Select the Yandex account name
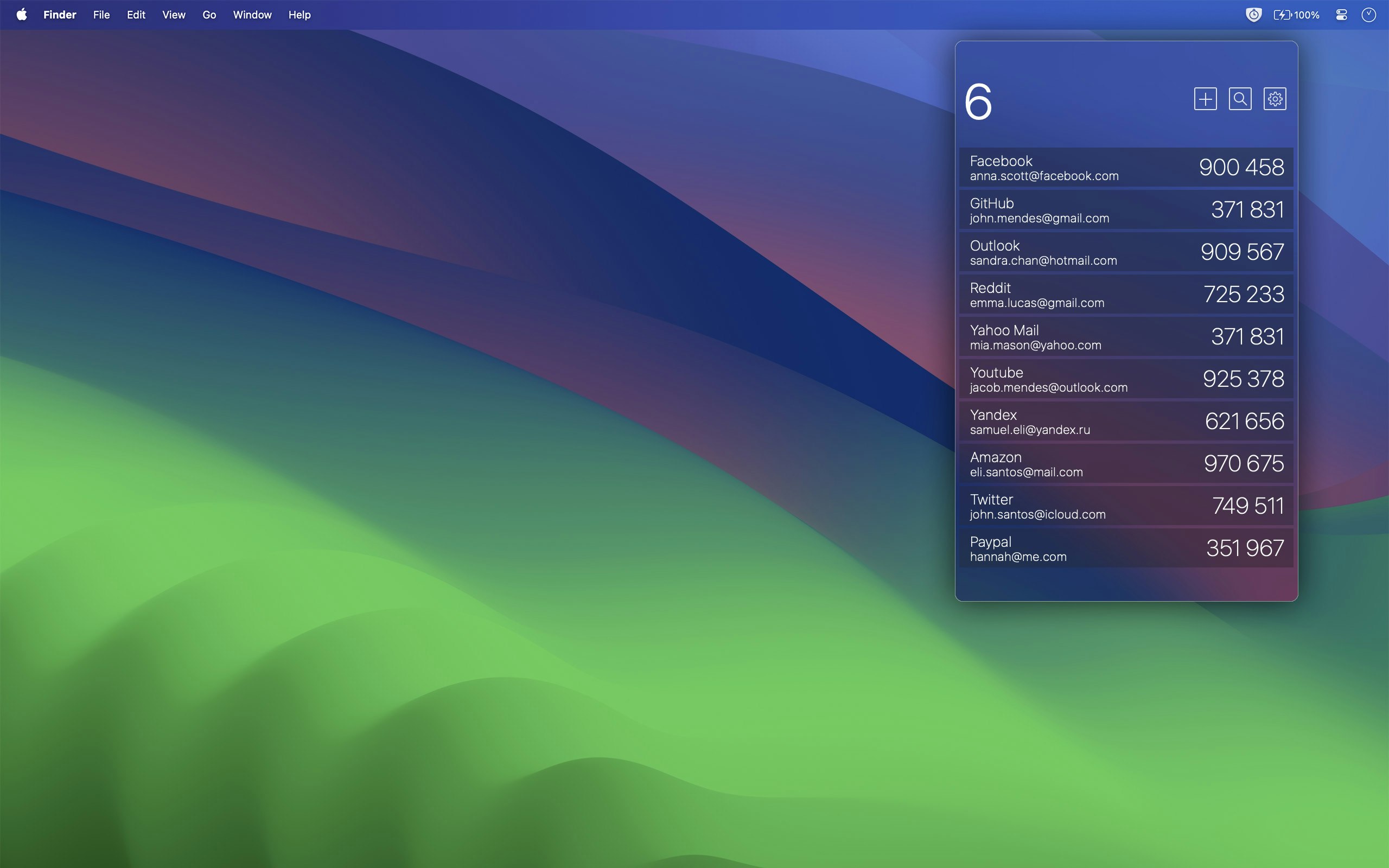The image size is (1389, 868). (x=993, y=414)
